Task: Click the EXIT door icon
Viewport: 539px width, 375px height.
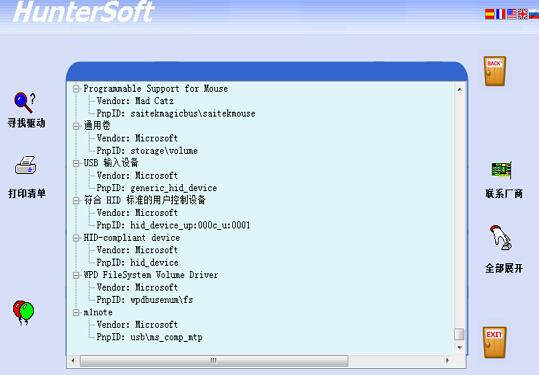Action: (495, 342)
